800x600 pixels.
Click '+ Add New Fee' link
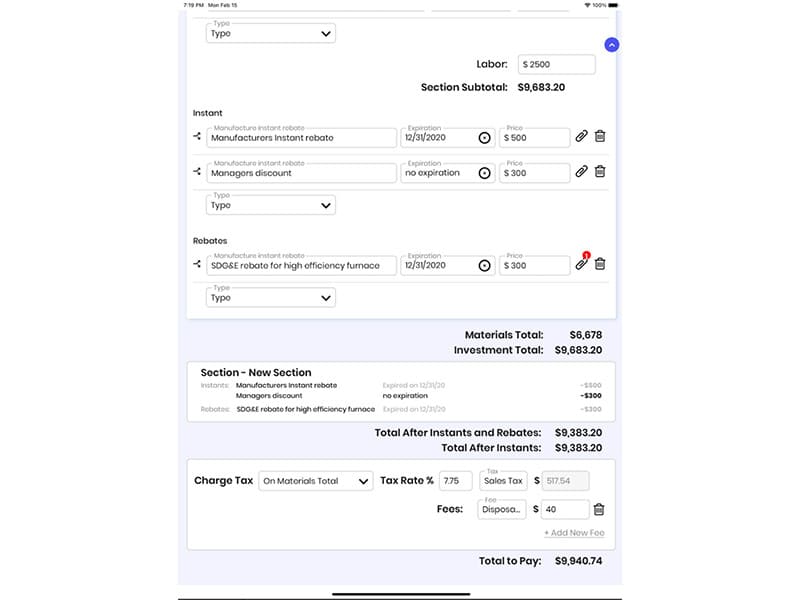574,533
